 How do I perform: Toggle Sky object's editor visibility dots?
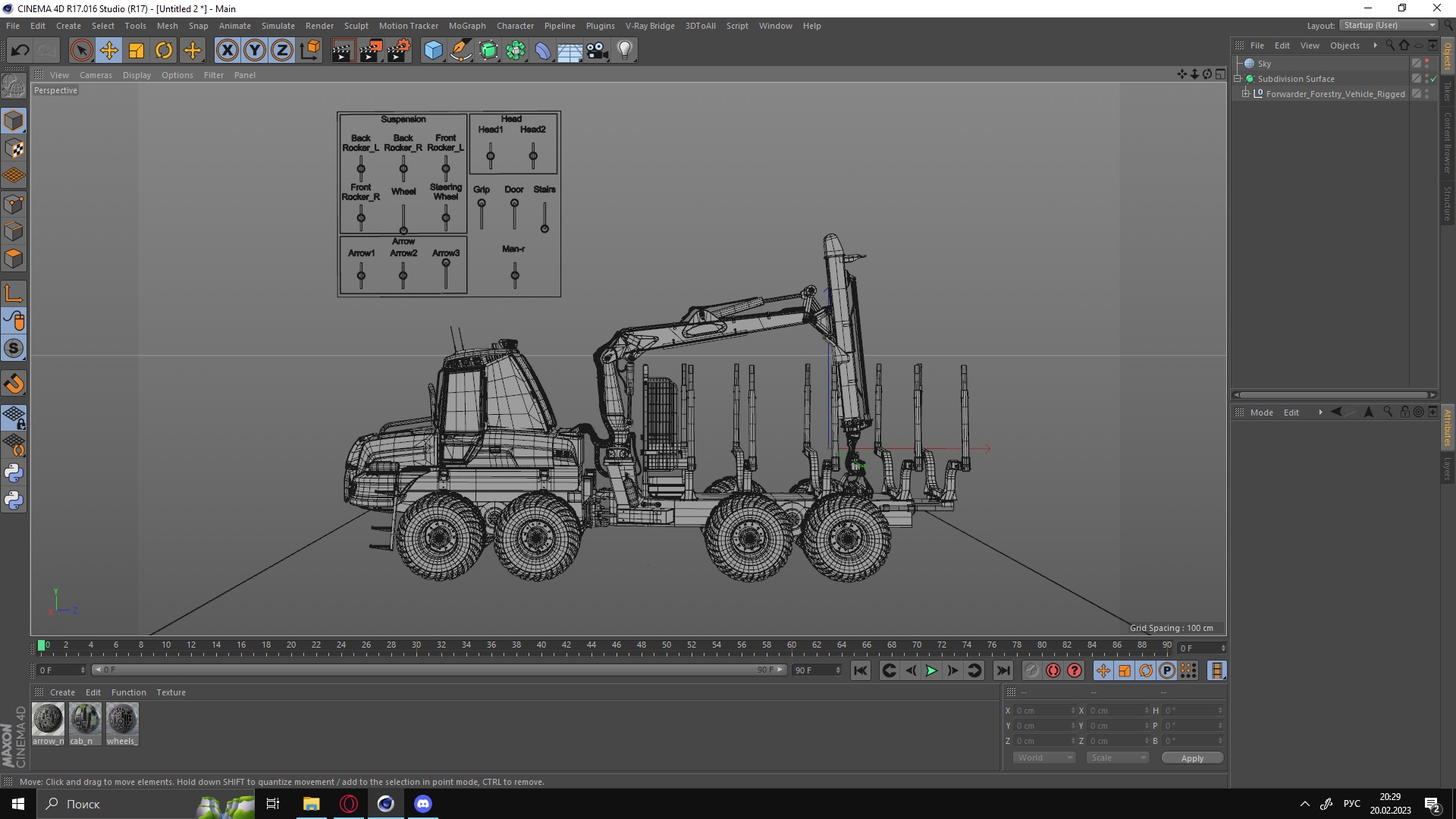1426,64
